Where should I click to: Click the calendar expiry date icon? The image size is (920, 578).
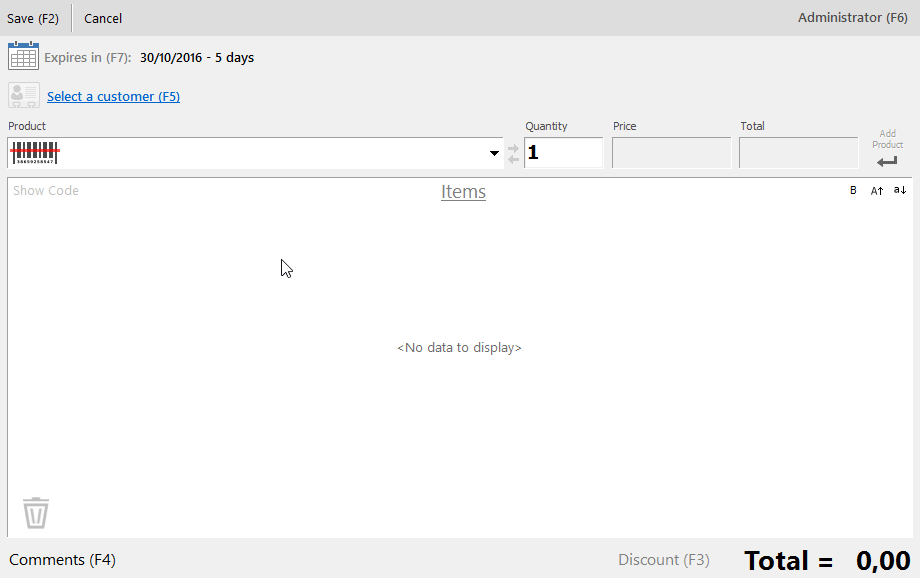coord(23,56)
